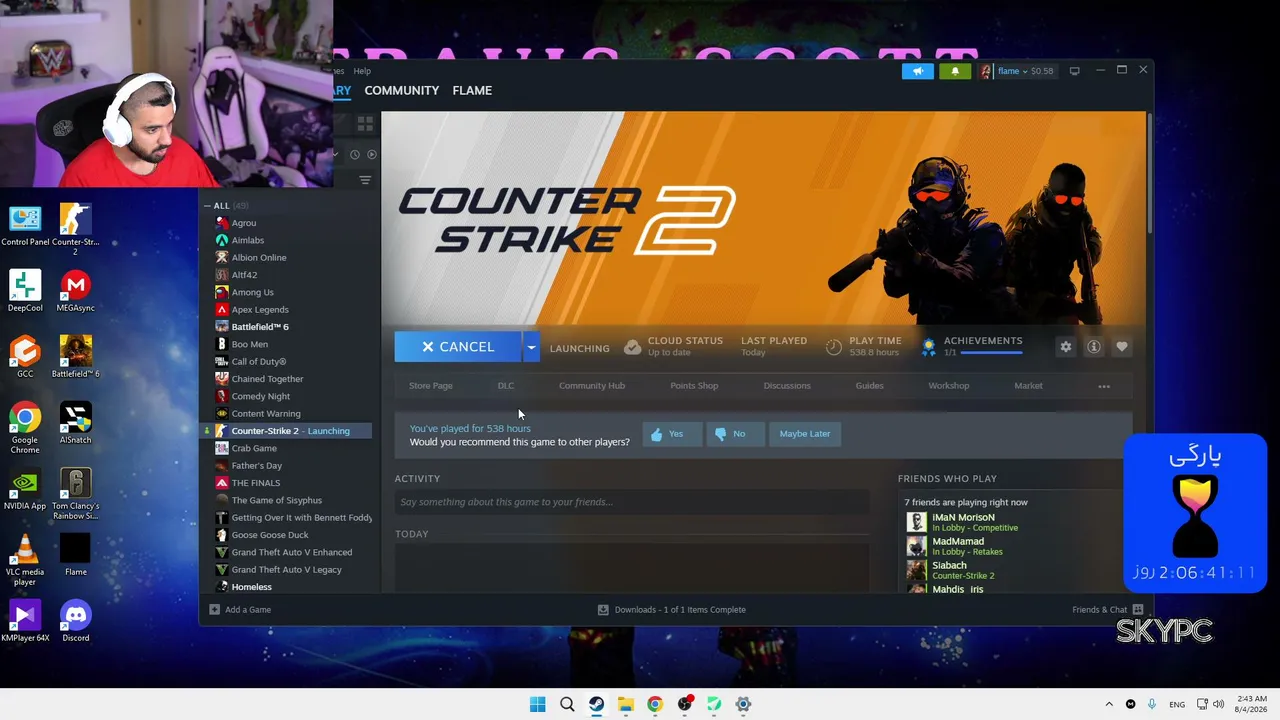Screen dimensions: 1280x720
Task: View game Discussions
Action: 787,386
